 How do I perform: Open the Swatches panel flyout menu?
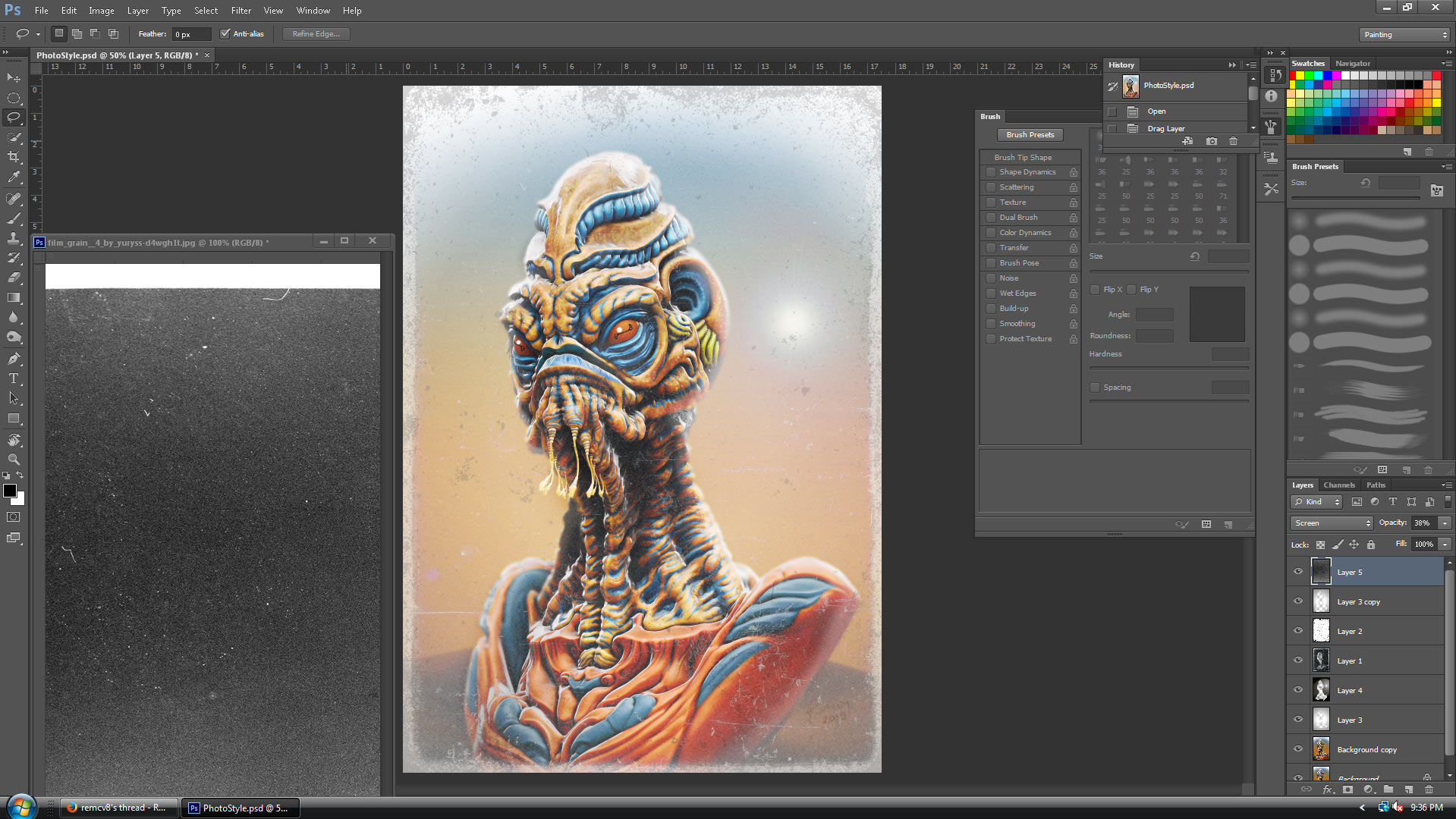coord(1446,64)
